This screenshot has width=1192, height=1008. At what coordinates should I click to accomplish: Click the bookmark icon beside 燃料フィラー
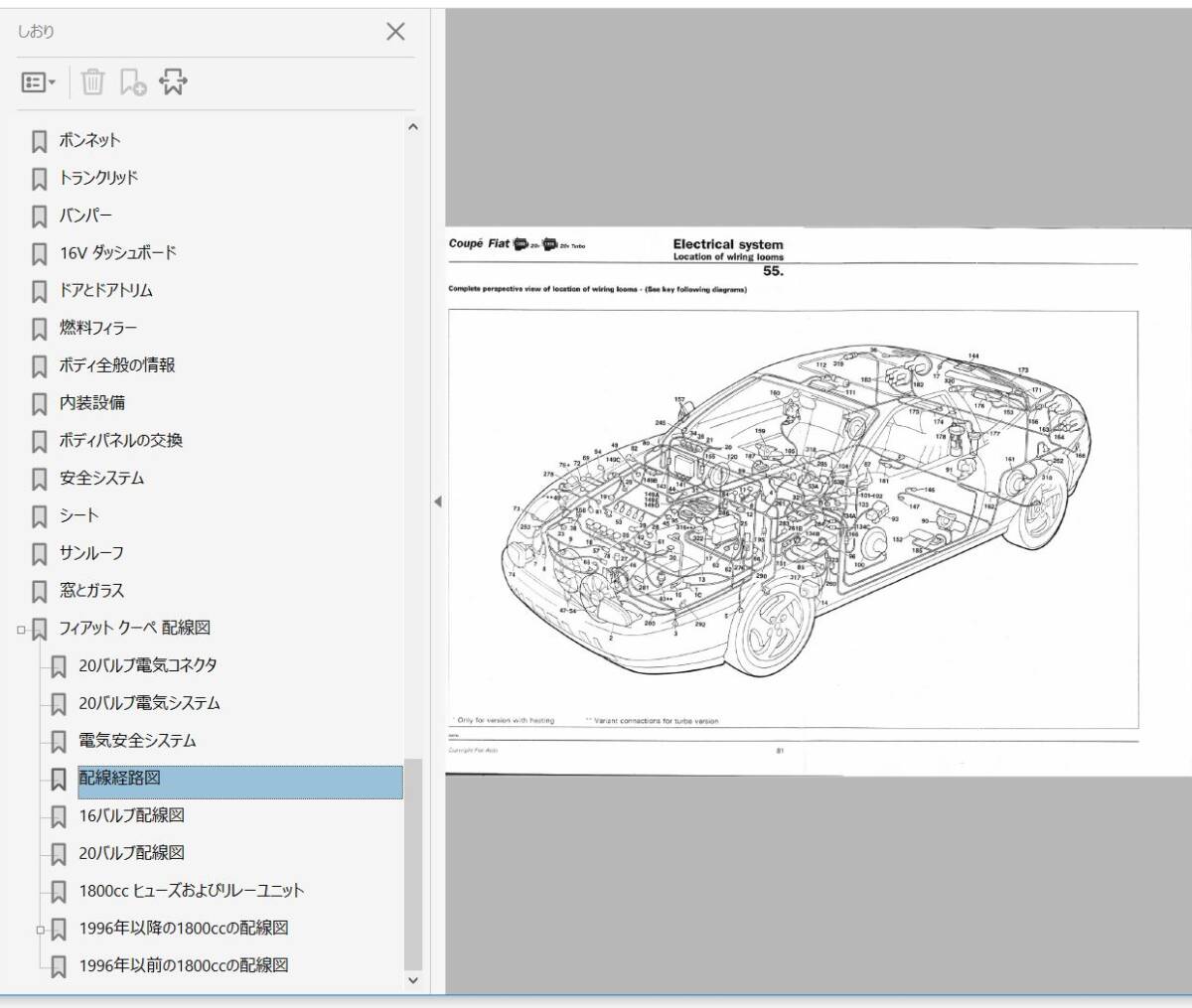tap(40, 329)
